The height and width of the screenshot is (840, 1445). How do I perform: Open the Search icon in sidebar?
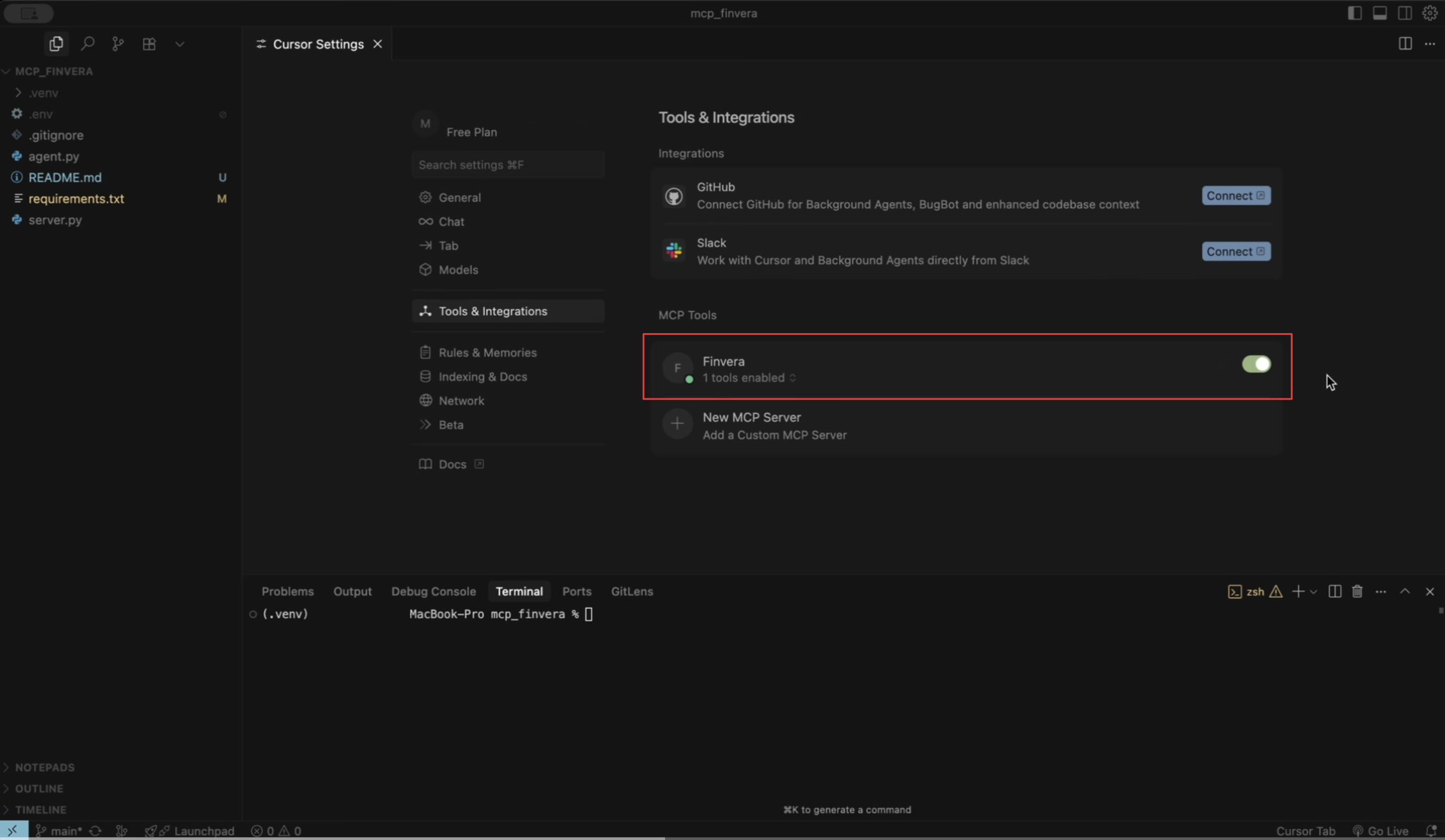point(88,44)
